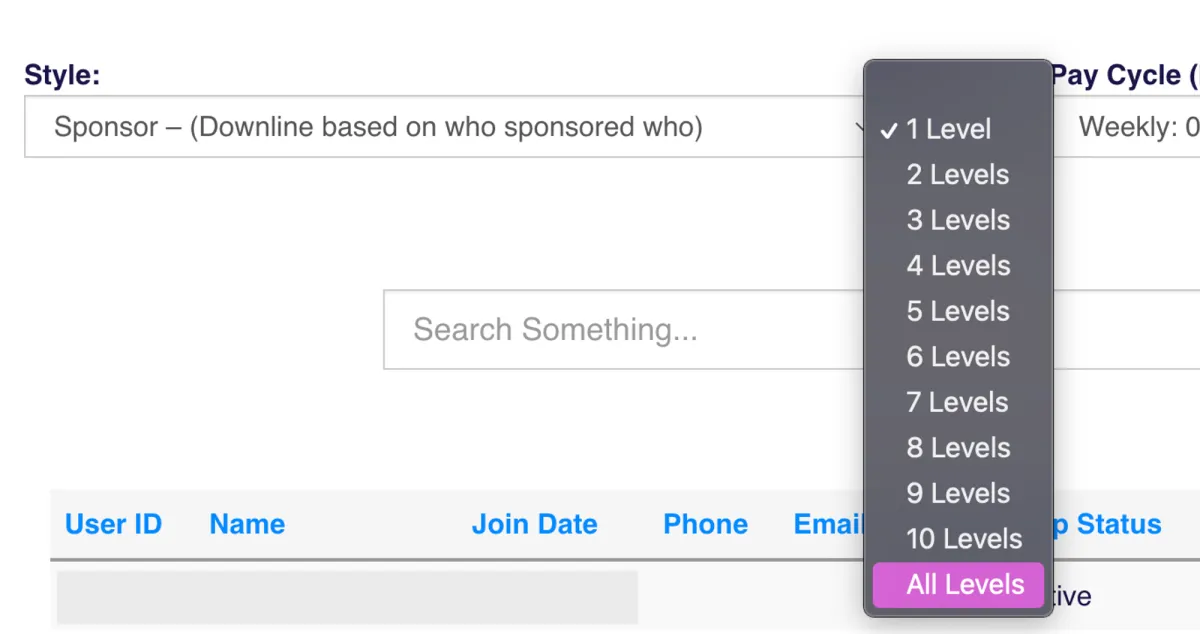Sort table by Name column header

247,524
